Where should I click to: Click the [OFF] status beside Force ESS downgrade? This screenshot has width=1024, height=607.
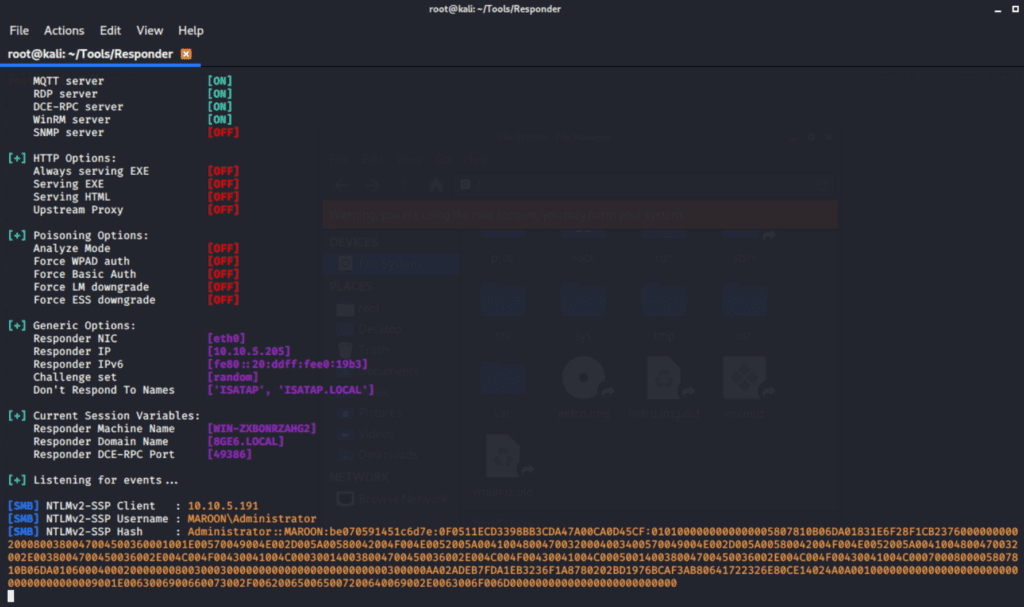click(x=223, y=300)
